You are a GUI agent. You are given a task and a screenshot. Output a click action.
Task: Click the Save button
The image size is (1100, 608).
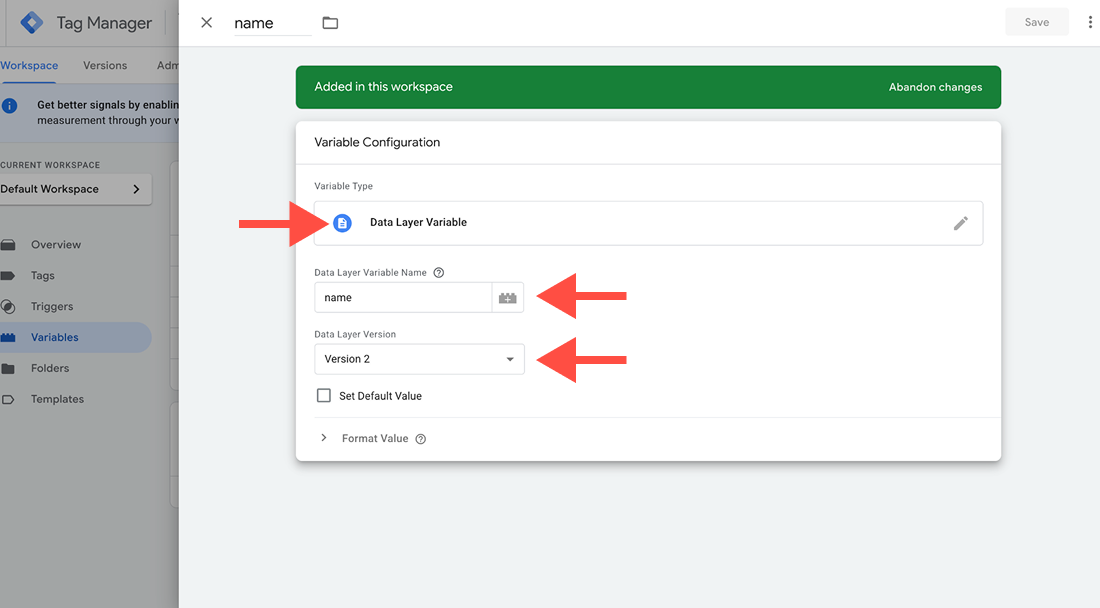point(1036,22)
